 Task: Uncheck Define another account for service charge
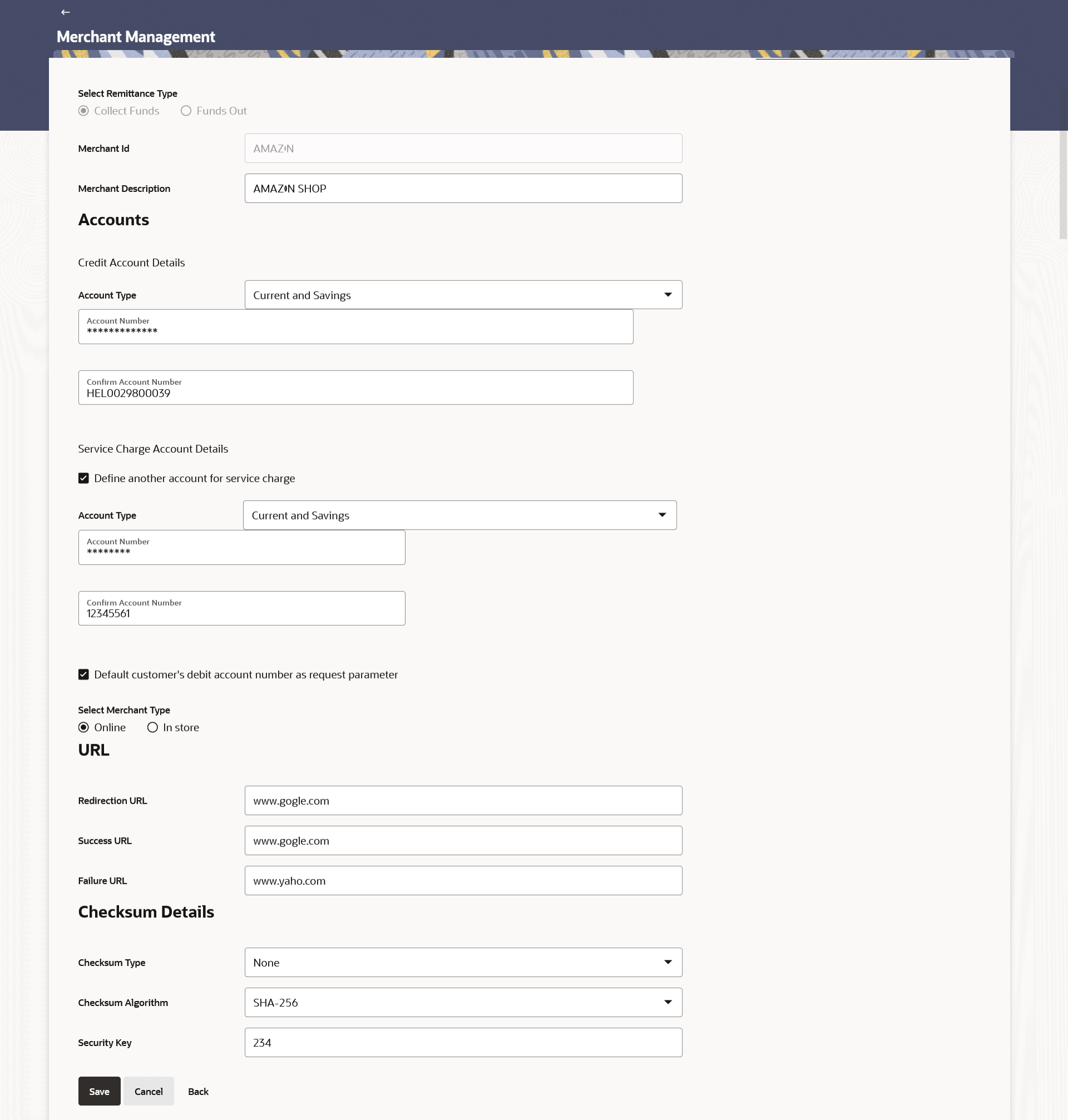[83, 478]
